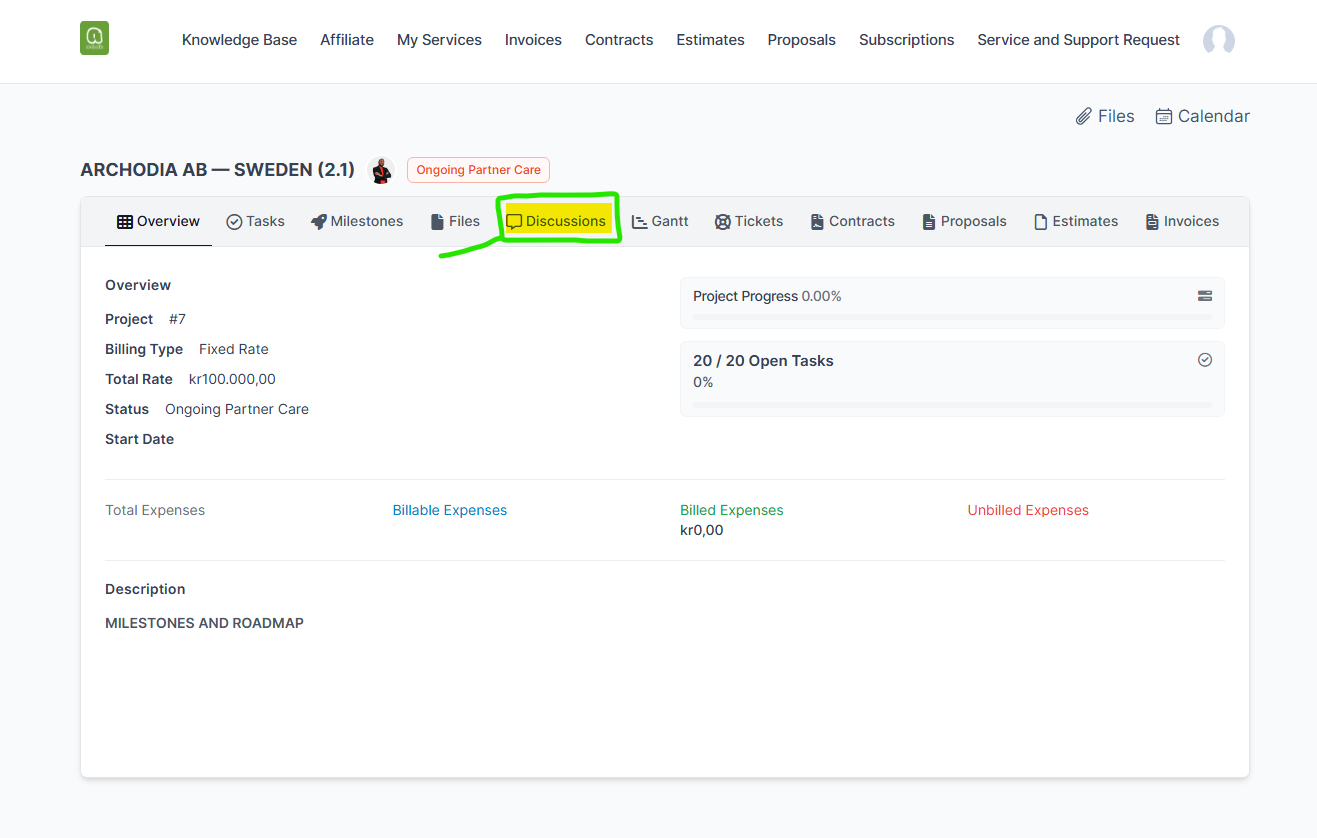Click the Ongoing Partner Care status badge
The height and width of the screenshot is (838, 1317).
click(478, 170)
